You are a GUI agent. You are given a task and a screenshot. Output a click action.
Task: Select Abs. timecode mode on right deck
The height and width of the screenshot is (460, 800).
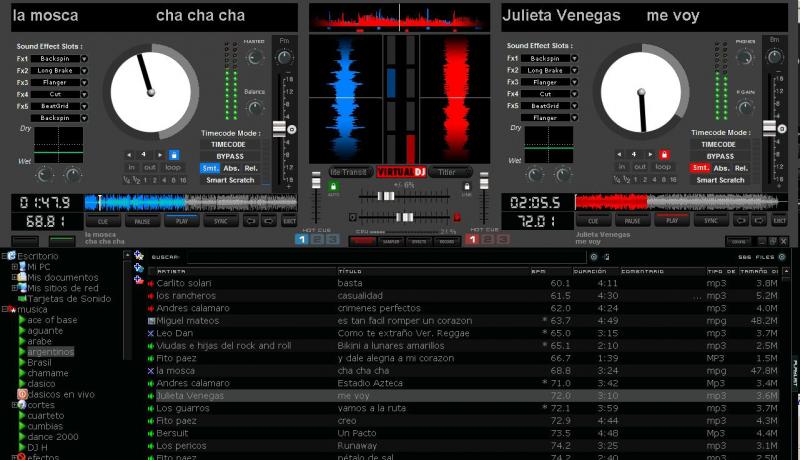721,168
